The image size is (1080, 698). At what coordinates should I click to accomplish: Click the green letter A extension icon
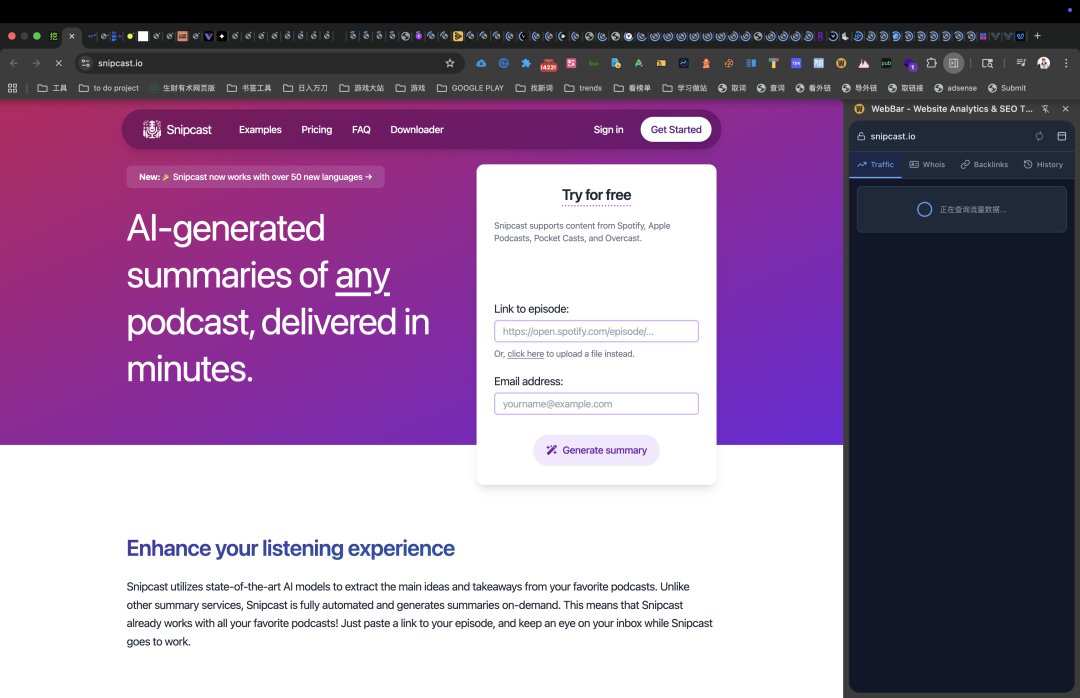click(638, 63)
